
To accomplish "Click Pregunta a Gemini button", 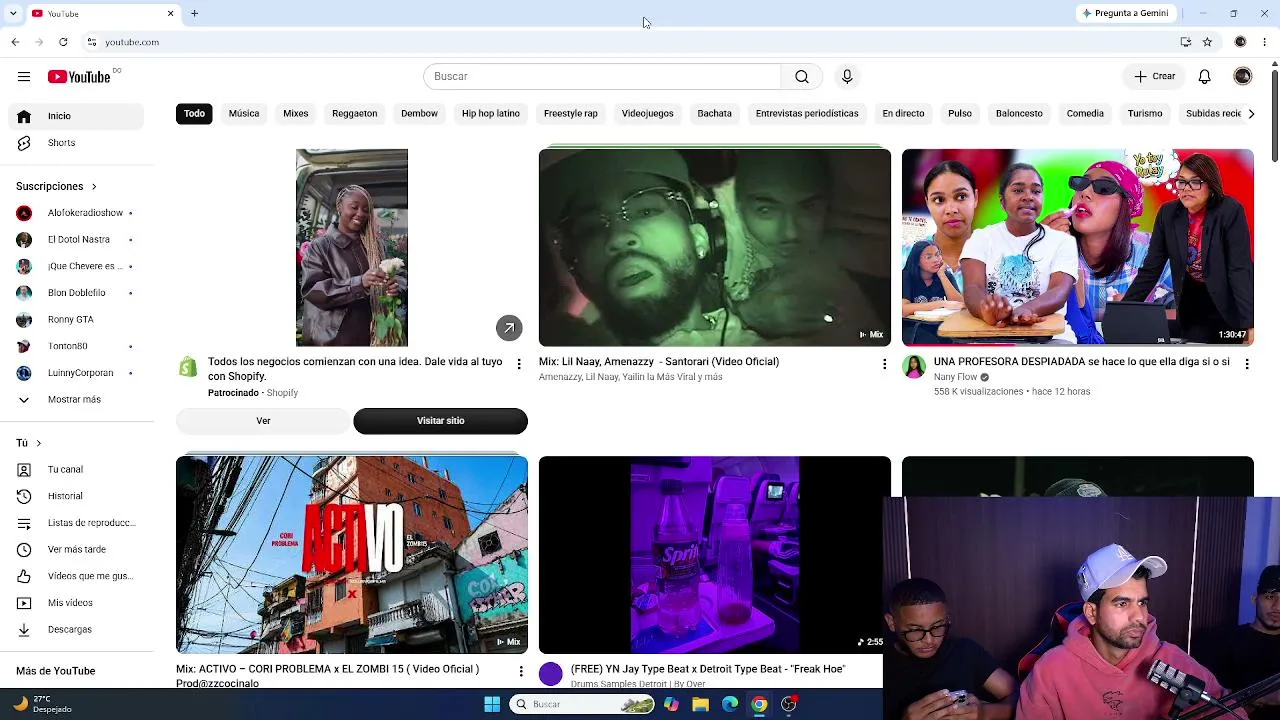I will pyautogui.click(x=1125, y=13).
